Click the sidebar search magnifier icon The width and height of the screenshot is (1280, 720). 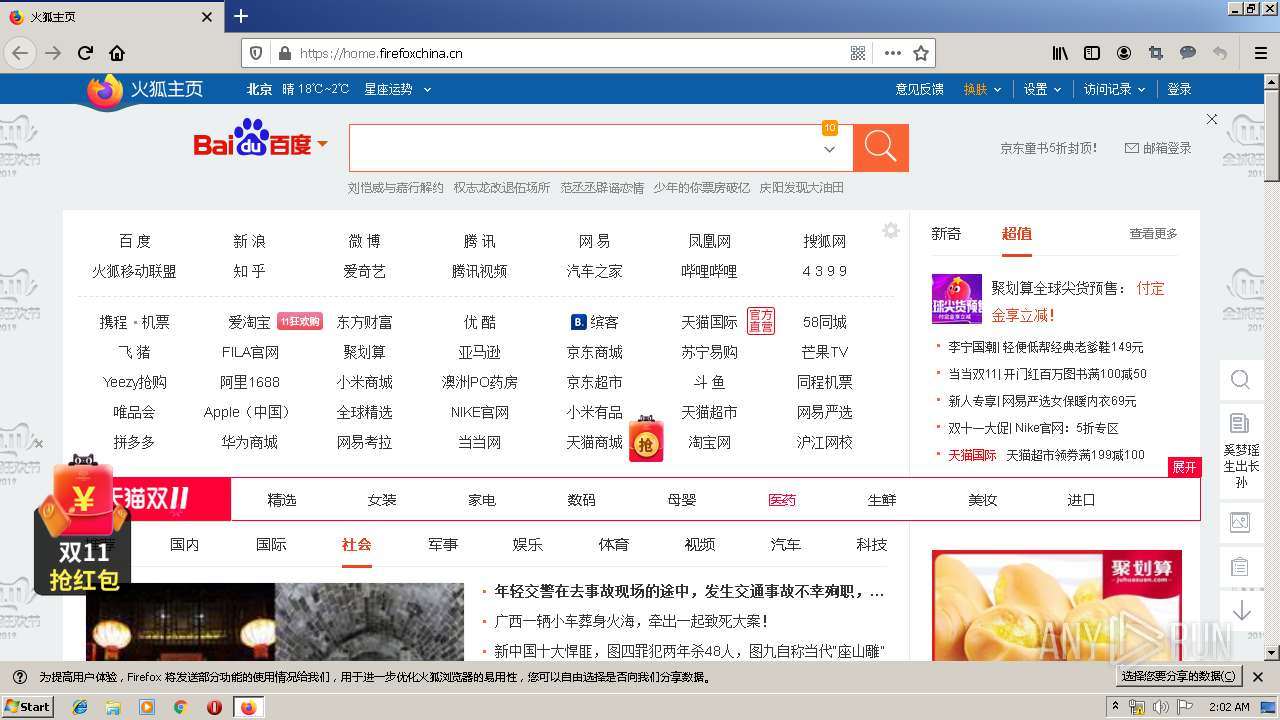tap(1240, 380)
